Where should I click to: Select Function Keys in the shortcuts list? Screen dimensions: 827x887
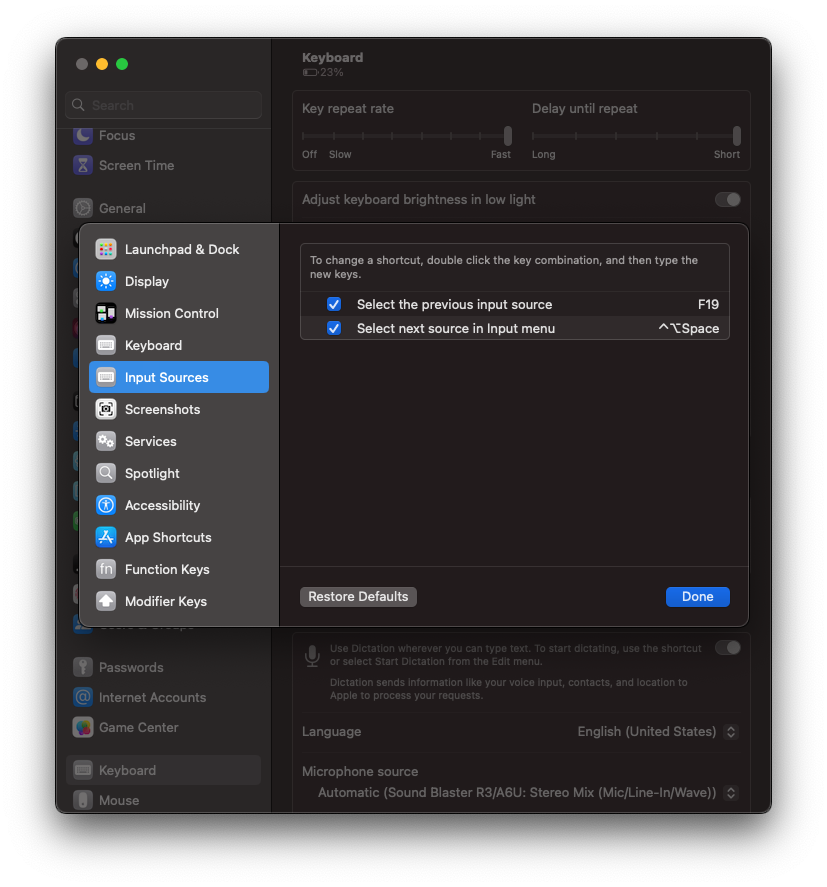tap(166, 569)
